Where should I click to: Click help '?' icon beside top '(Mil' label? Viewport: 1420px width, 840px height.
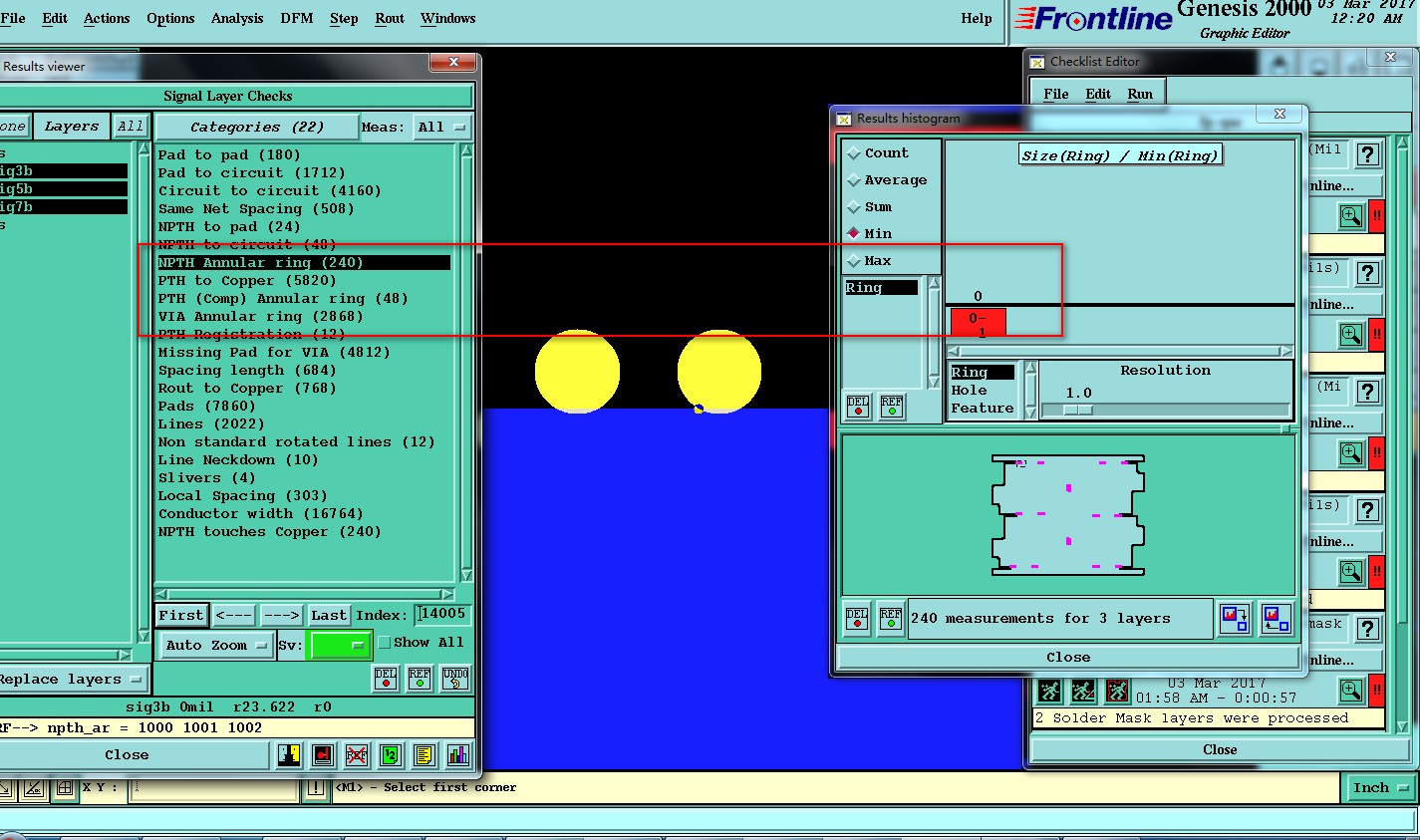(x=1368, y=154)
